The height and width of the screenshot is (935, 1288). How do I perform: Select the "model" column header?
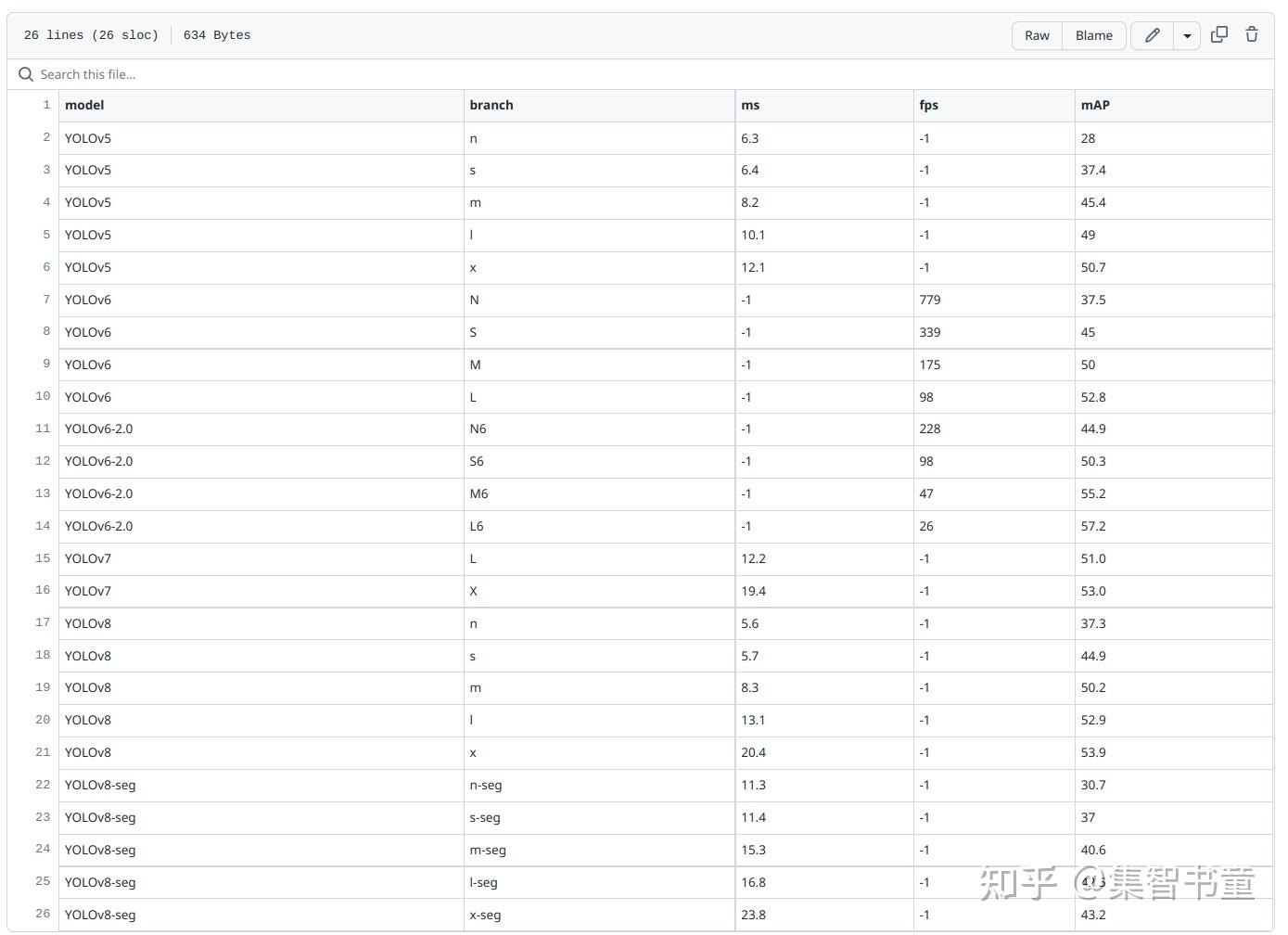(84, 105)
